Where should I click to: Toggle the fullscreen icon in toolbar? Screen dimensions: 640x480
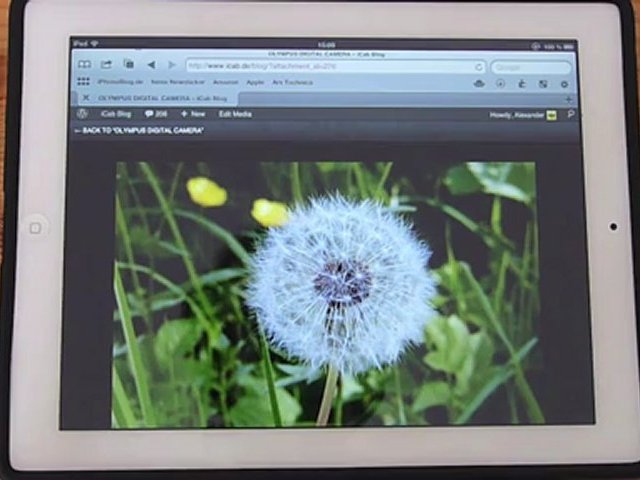click(543, 83)
